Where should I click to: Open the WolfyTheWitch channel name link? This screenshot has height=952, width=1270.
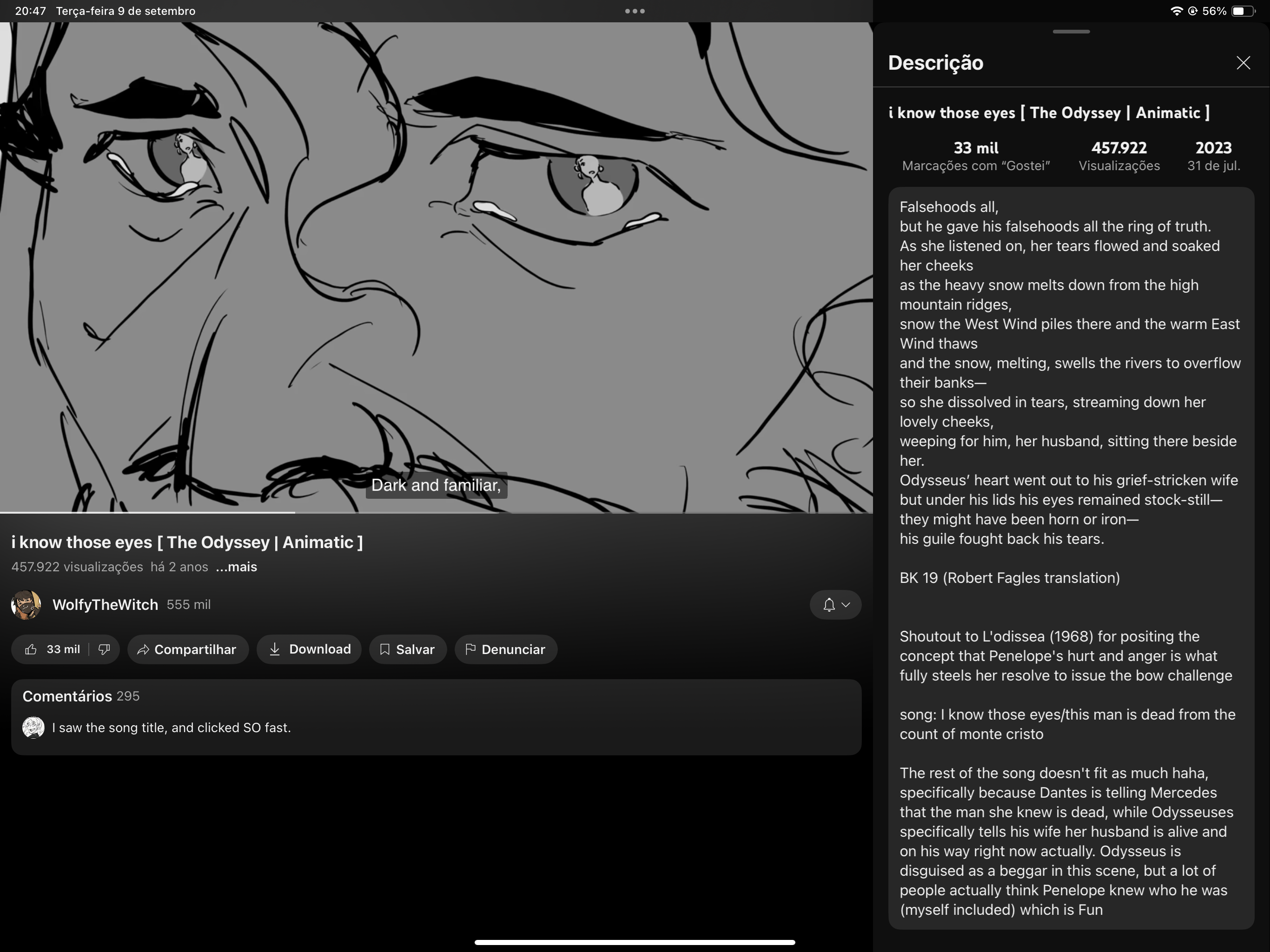tap(105, 605)
